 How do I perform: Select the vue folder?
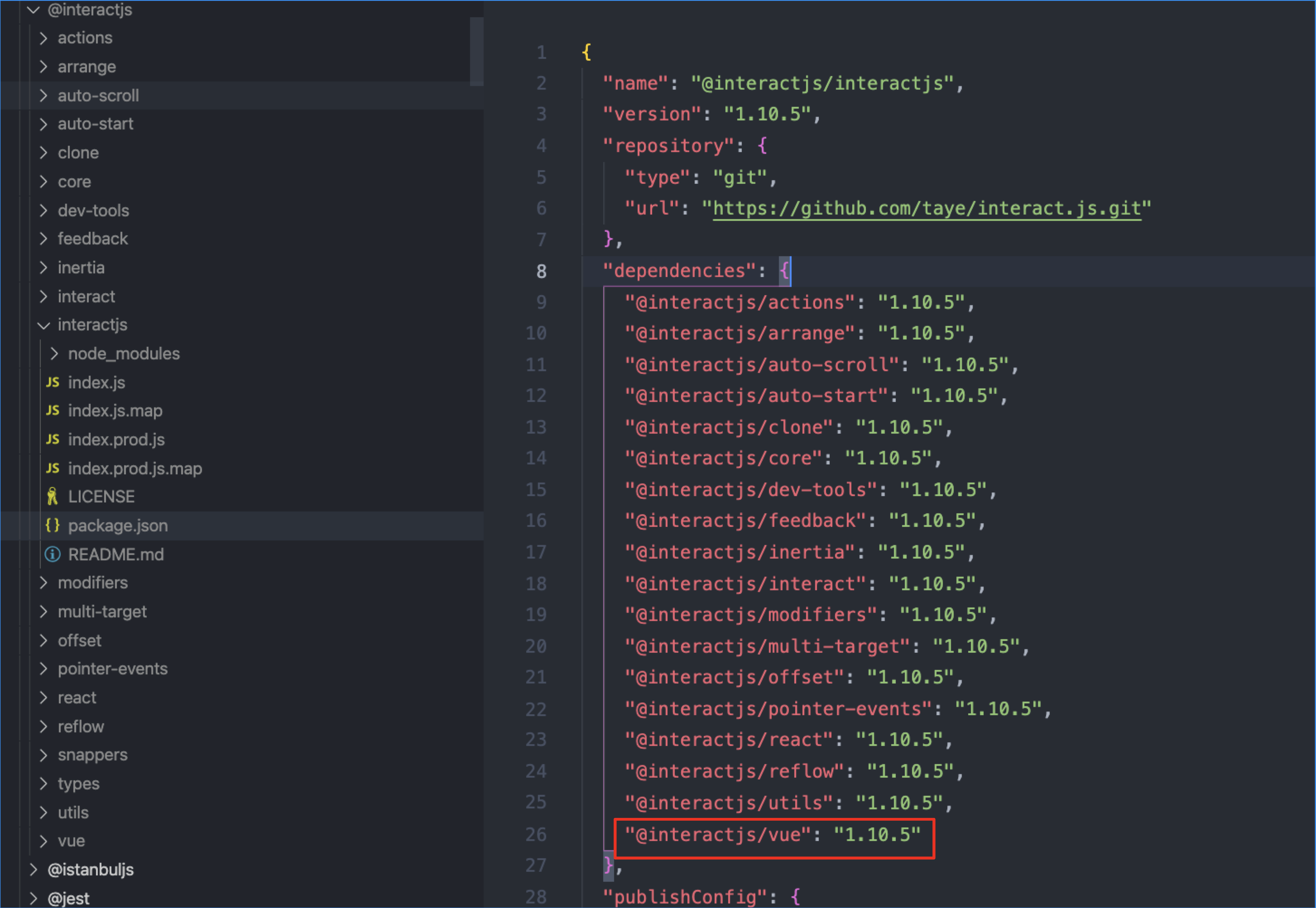pos(71,841)
